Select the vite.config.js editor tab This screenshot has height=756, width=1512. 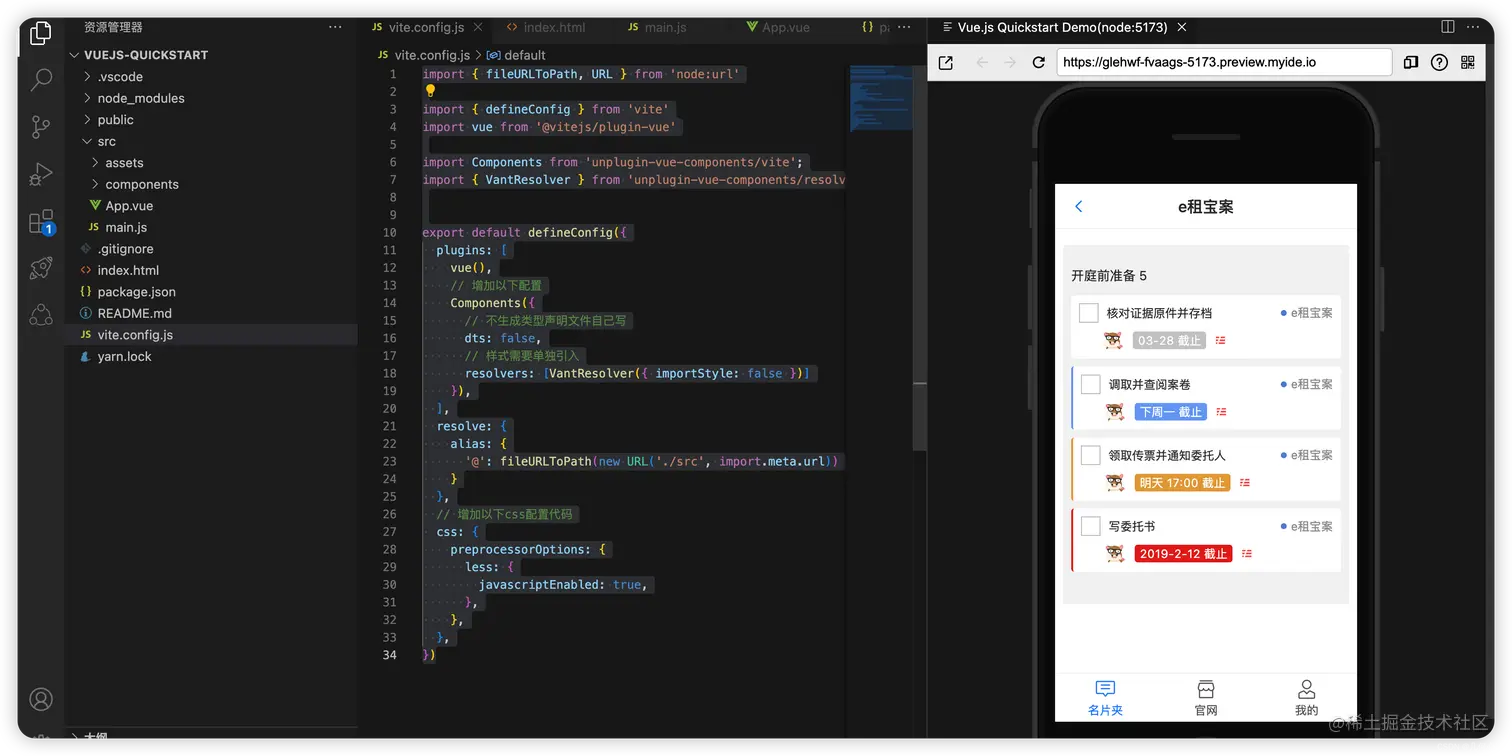click(x=427, y=27)
